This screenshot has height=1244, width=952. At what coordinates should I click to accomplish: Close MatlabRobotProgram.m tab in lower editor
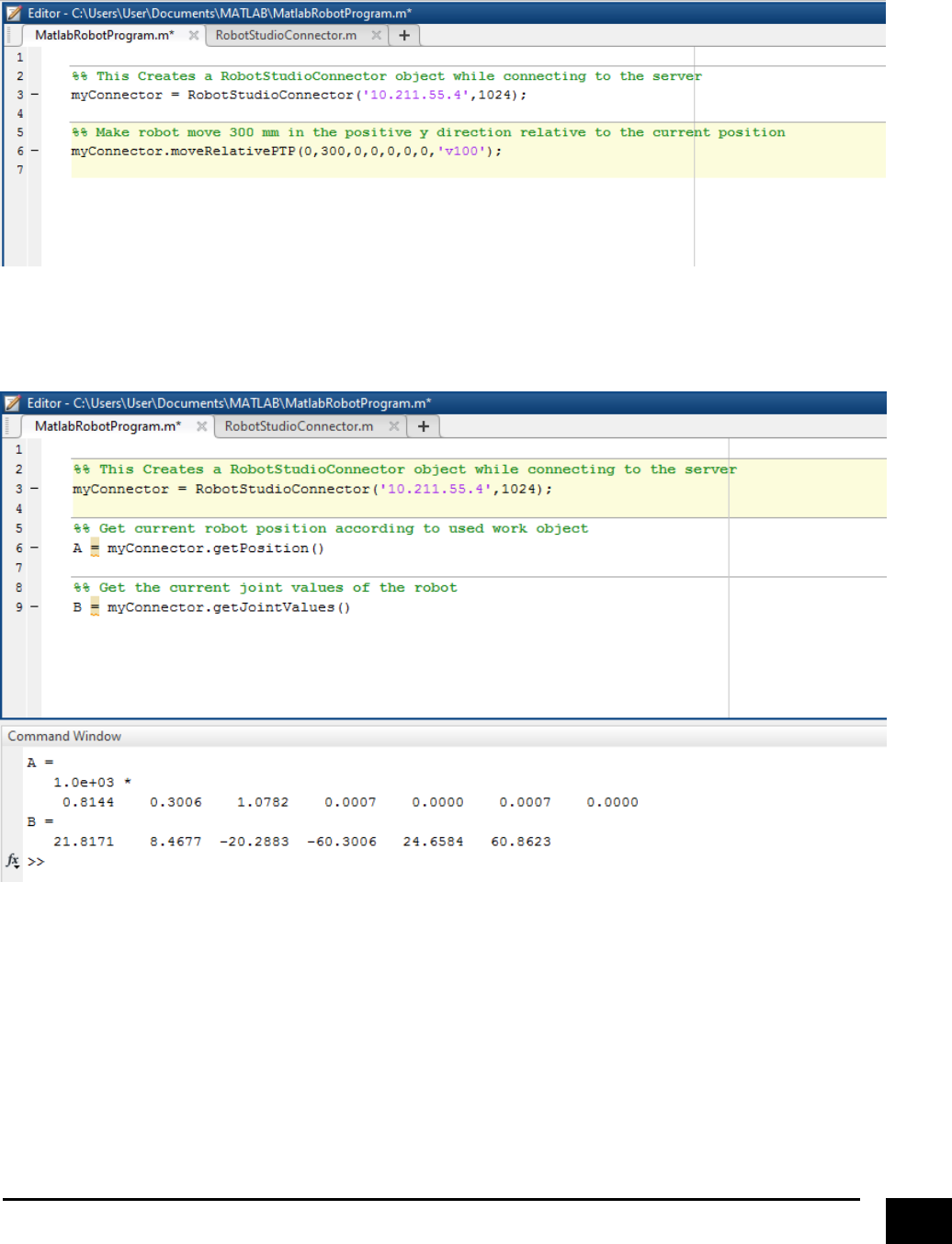tap(201, 426)
